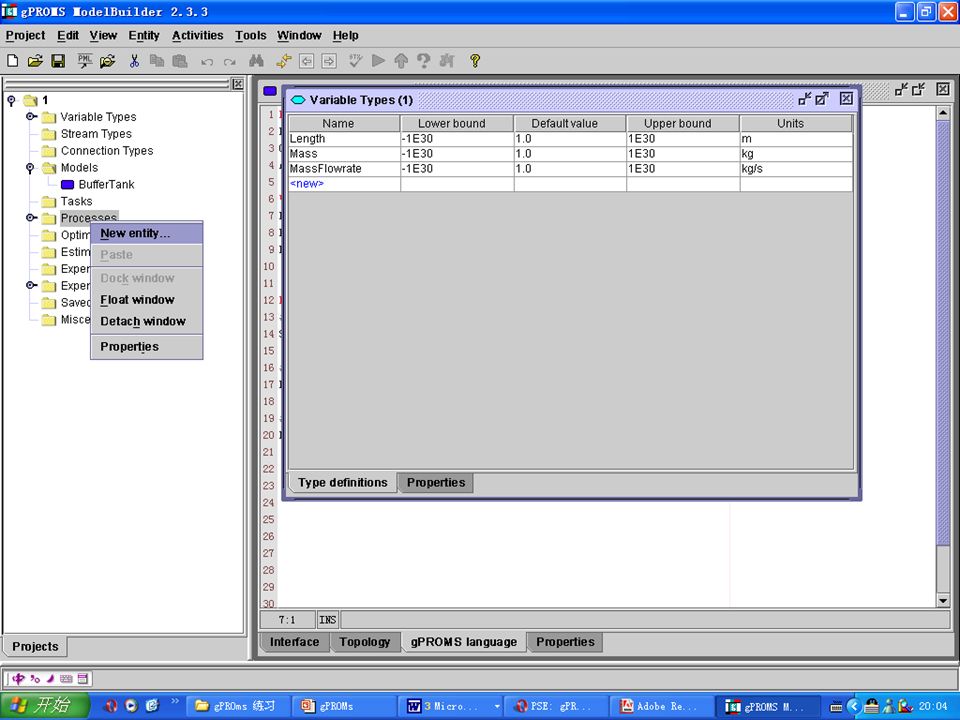The image size is (960, 720).
Task: Click the kg/s units cell
Action: pyautogui.click(x=796, y=168)
